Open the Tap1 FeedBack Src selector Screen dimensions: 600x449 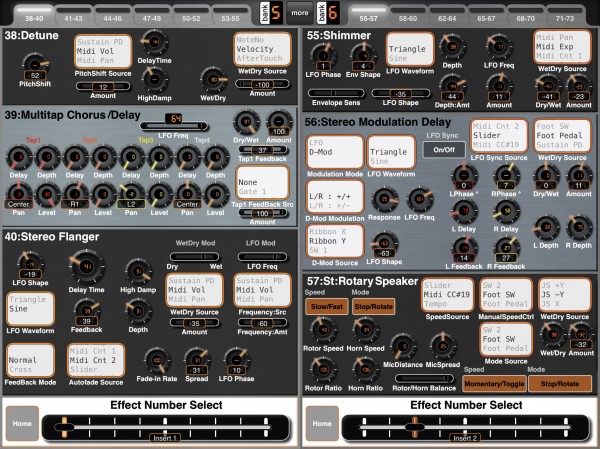point(262,183)
